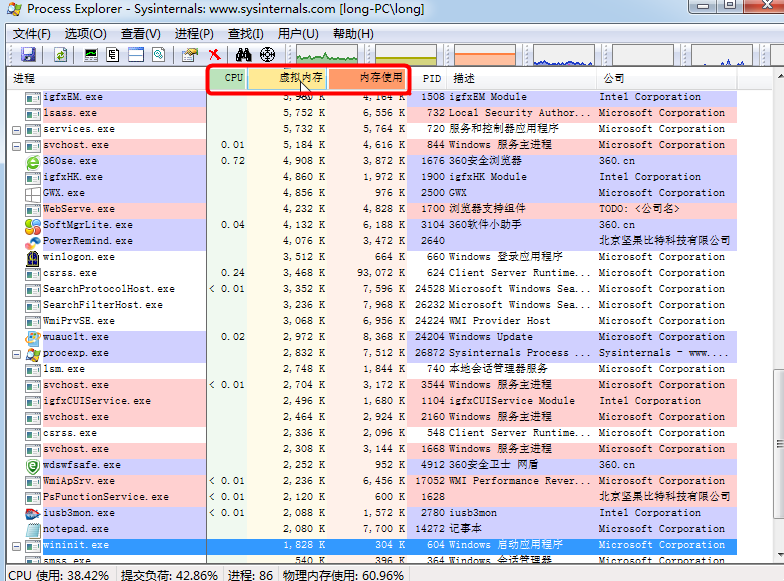Click the CPU 使用: 38.42% status entry
Screen dimensions: 784x581
[59, 575]
